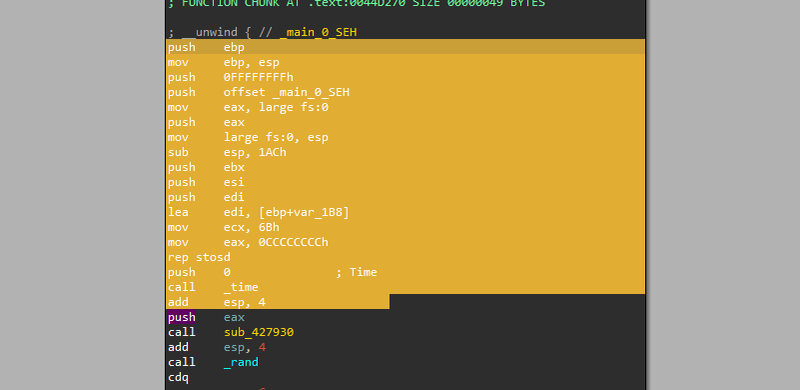Viewport: 800px width, 390px height.
Task: Click the highlighted push eax mnemonic
Action: point(182,318)
